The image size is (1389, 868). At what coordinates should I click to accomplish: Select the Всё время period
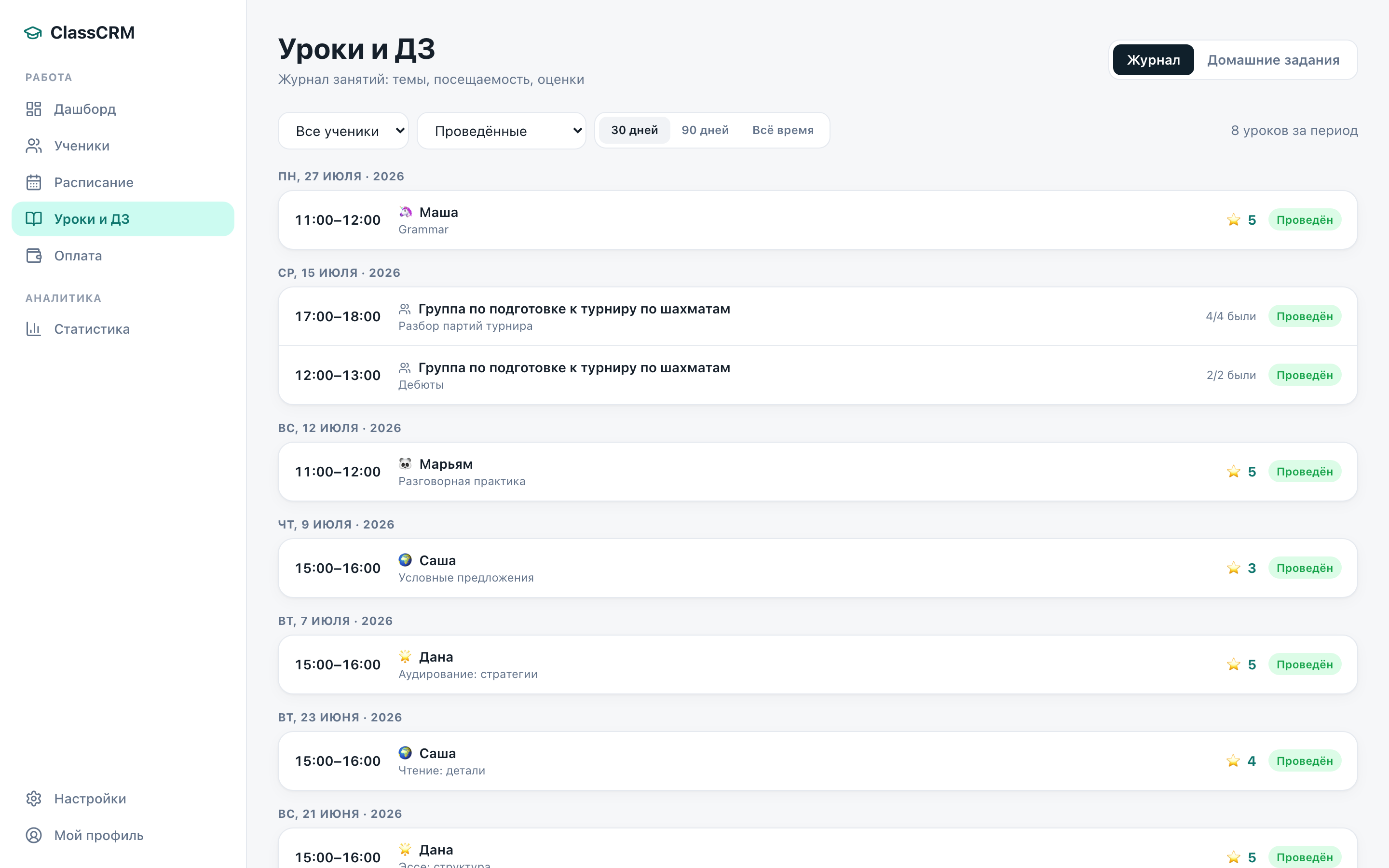[783, 130]
